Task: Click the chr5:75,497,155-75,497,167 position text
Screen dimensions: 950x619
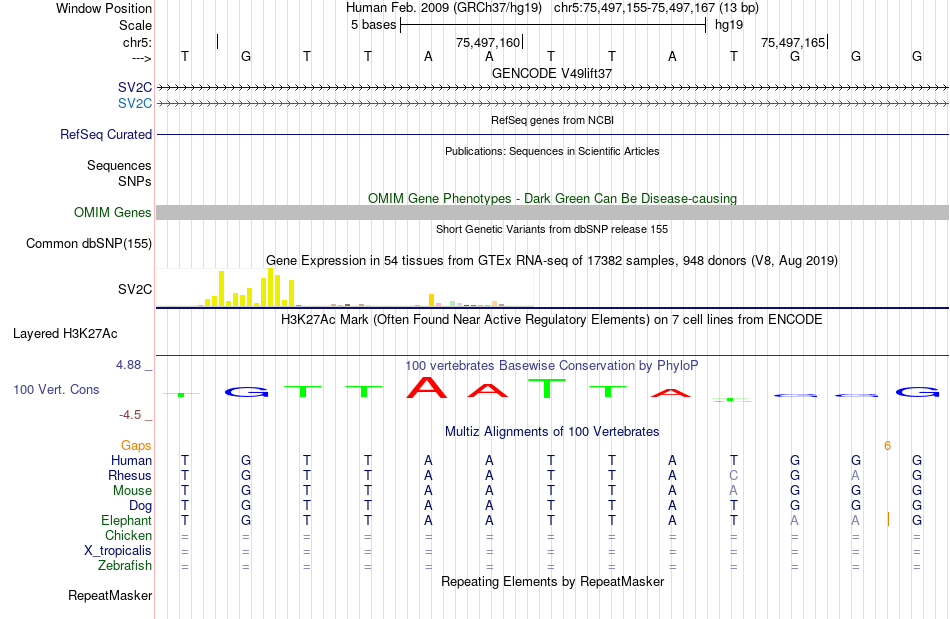Action: pos(656,8)
